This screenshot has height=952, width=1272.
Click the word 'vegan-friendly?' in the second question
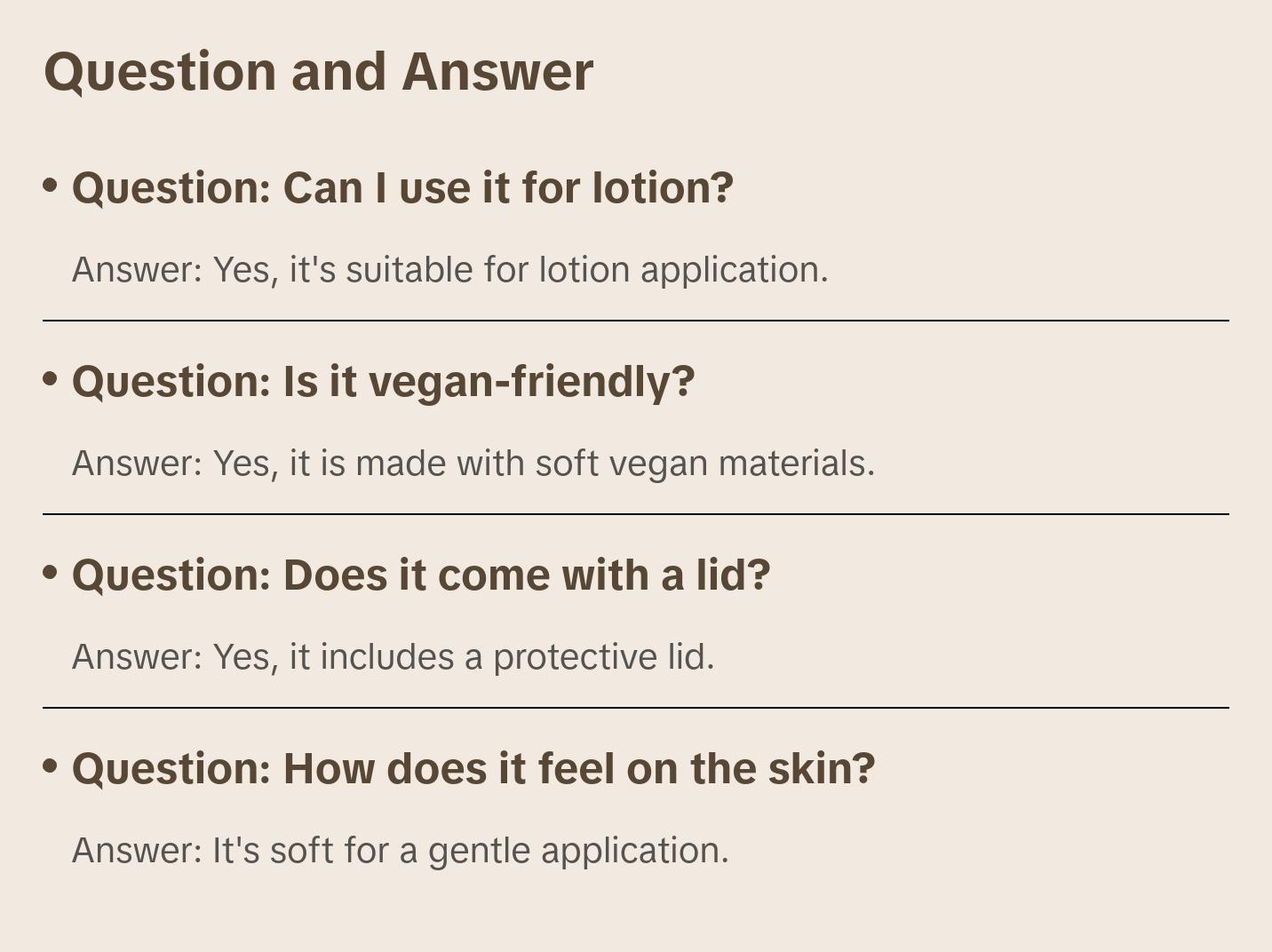tap(531, 382)
